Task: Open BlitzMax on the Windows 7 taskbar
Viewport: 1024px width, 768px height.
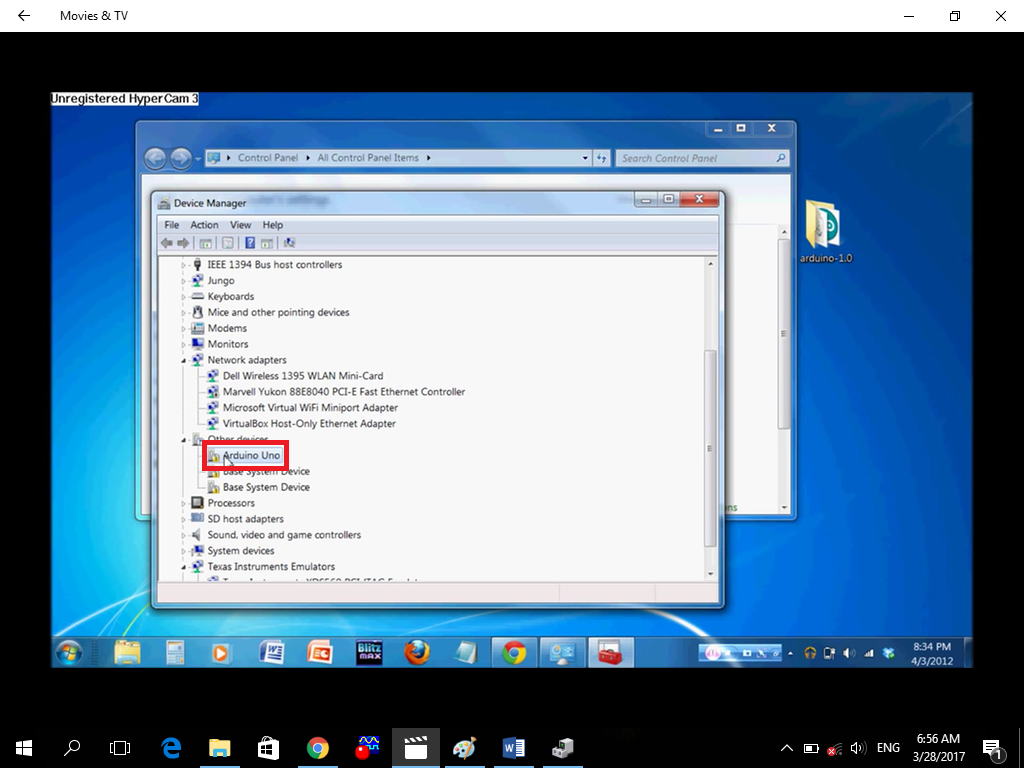Action: coord(369,652)
